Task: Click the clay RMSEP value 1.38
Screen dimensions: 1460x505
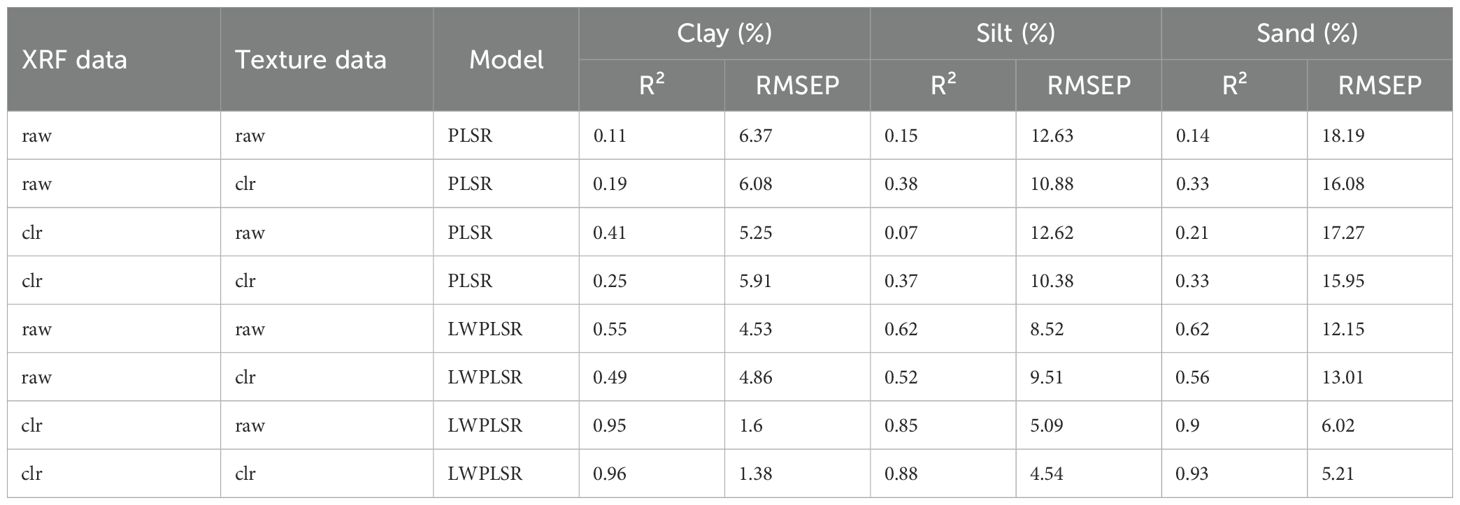Action: (x=756, y=474)
